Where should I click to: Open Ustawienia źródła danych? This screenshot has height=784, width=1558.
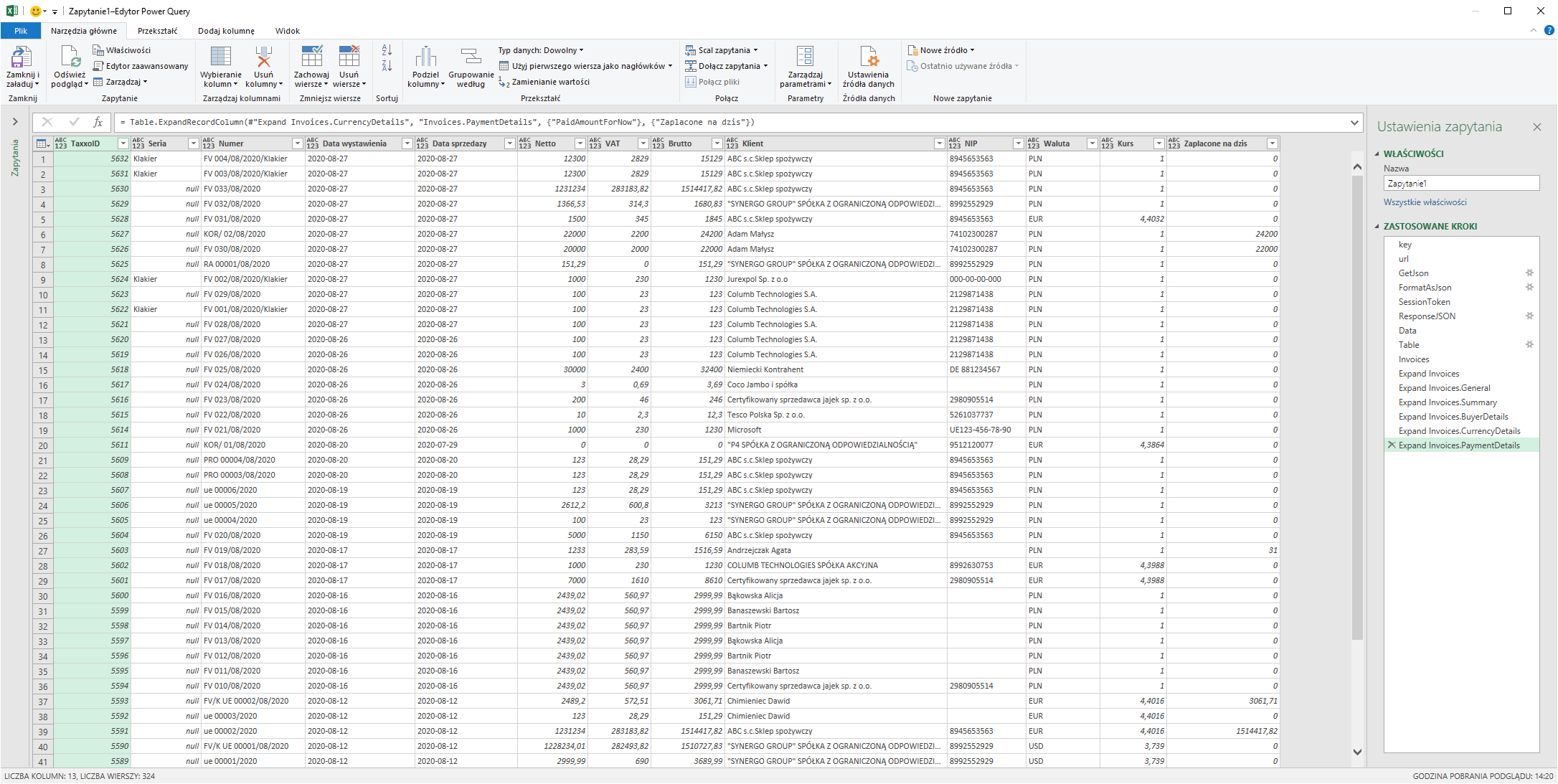(x=869, y=57)
